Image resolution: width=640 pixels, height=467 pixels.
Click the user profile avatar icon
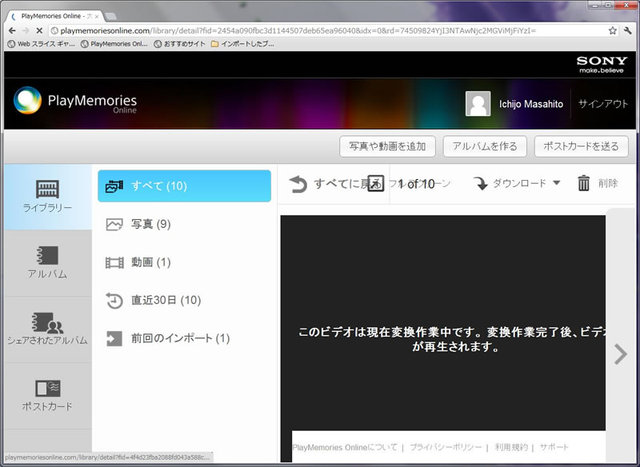coord(478,104)
